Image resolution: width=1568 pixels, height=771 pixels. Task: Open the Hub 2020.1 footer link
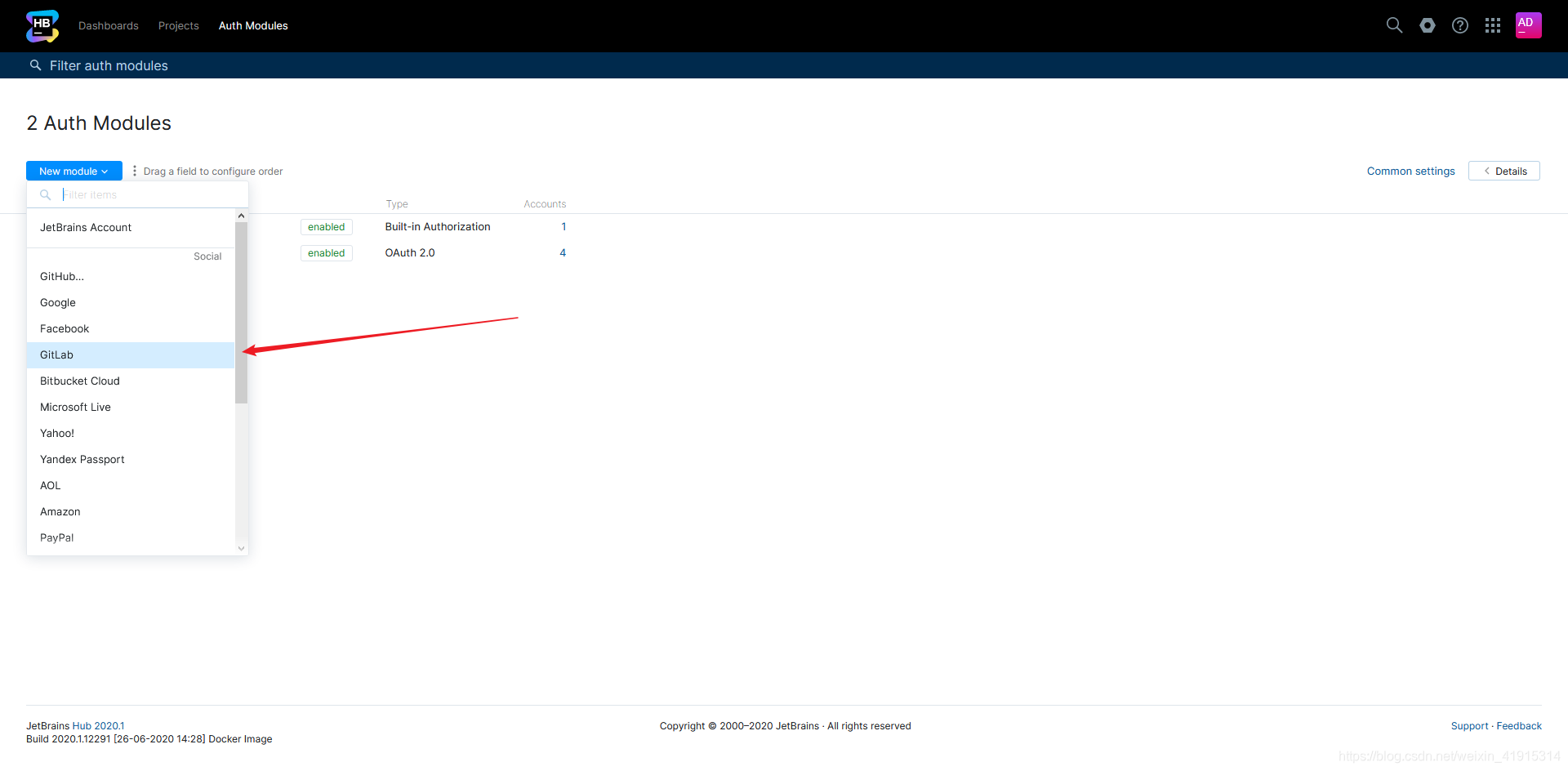click(98, 725)
